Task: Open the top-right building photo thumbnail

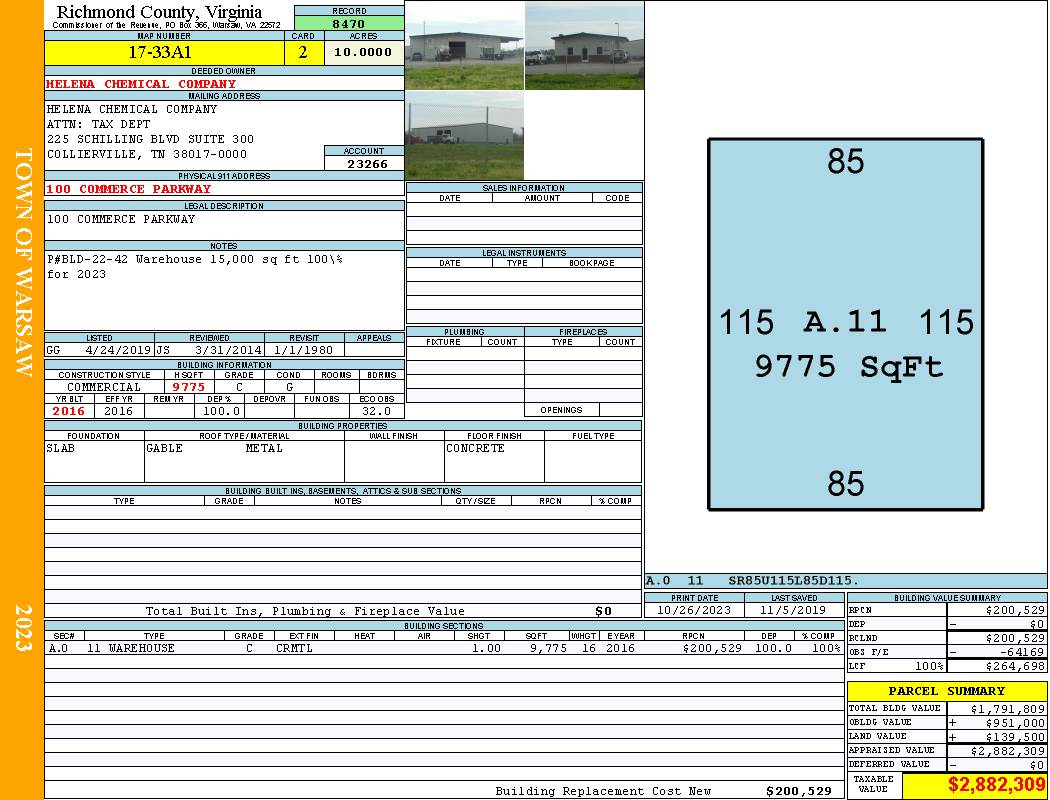Action: 583,46
